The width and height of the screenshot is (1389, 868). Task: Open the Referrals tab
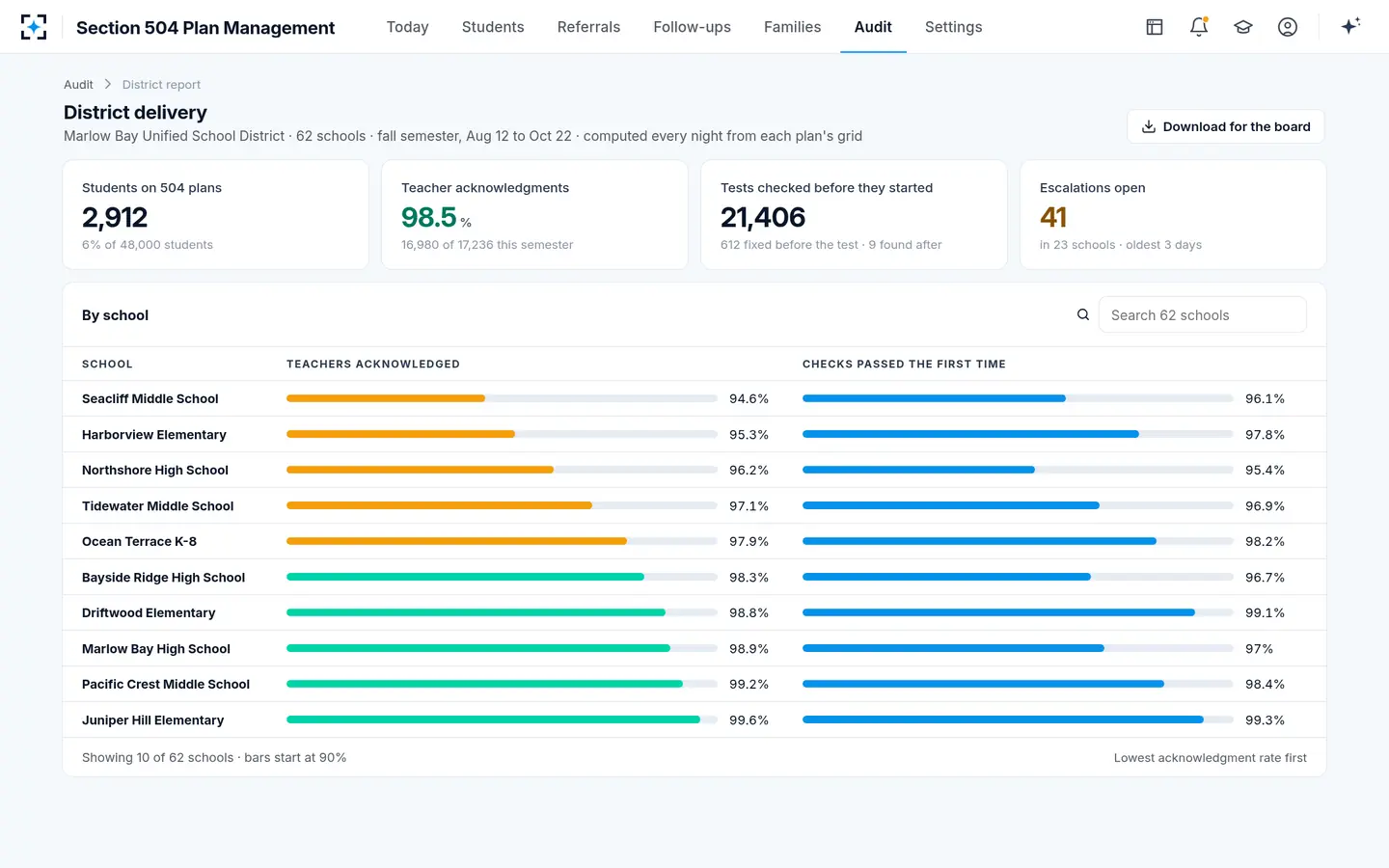coord(588,27)
